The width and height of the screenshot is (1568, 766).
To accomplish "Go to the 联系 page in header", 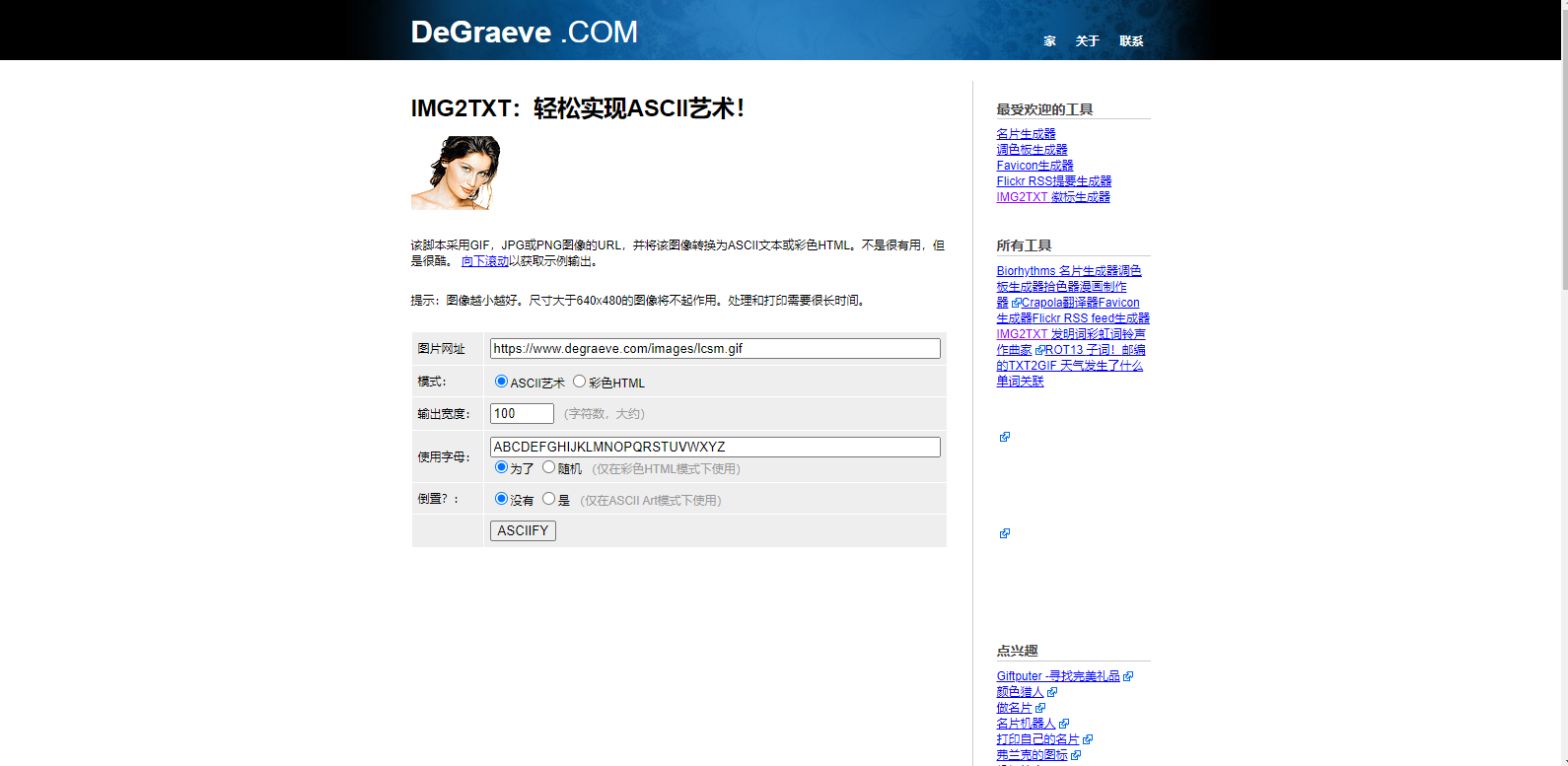I will pos(1131,41).
